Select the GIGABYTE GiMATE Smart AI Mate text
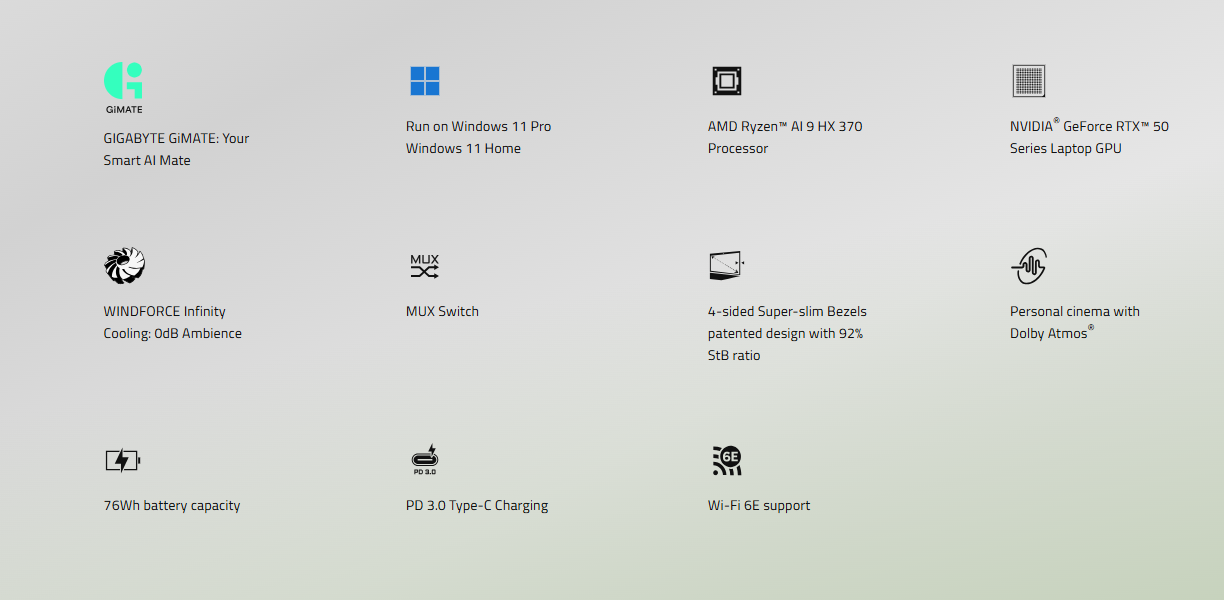 [x=176, y=149]
